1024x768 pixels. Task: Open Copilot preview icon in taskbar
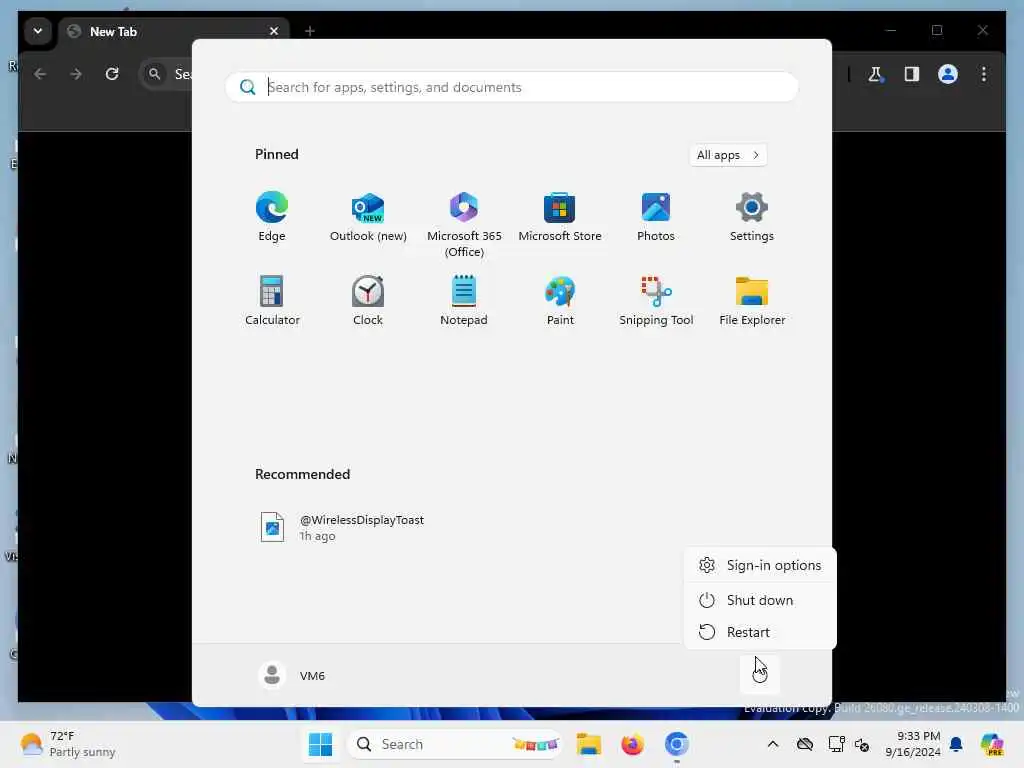coord(992,744)
